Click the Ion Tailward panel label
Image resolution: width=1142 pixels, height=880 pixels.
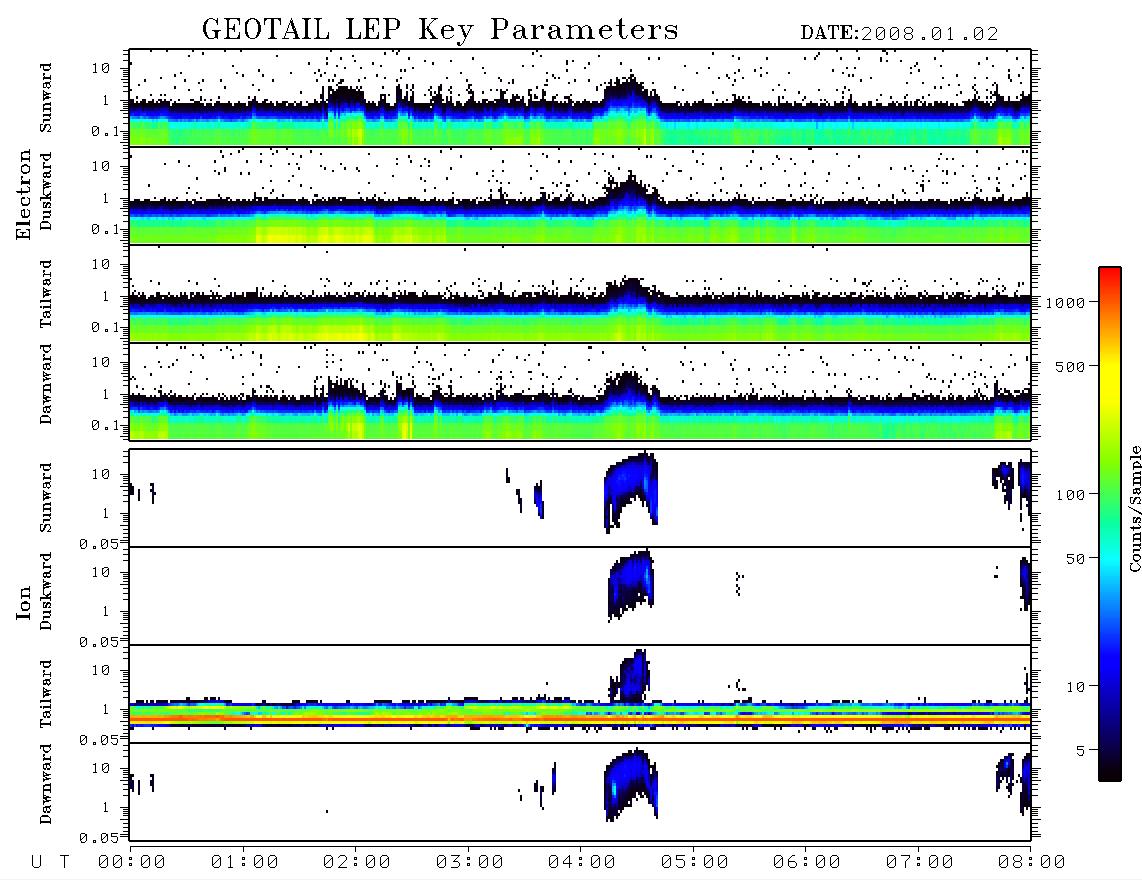click(x=46, y=694)
